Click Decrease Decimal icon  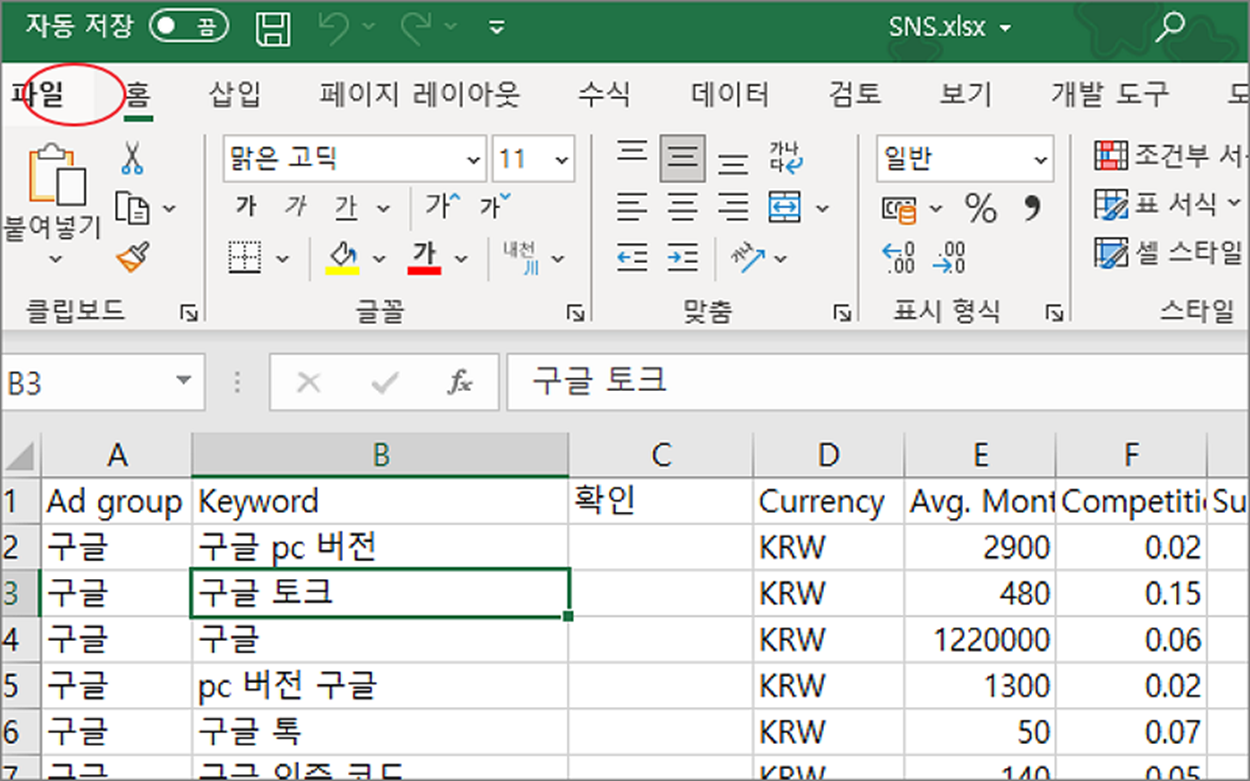click(949, 258)
